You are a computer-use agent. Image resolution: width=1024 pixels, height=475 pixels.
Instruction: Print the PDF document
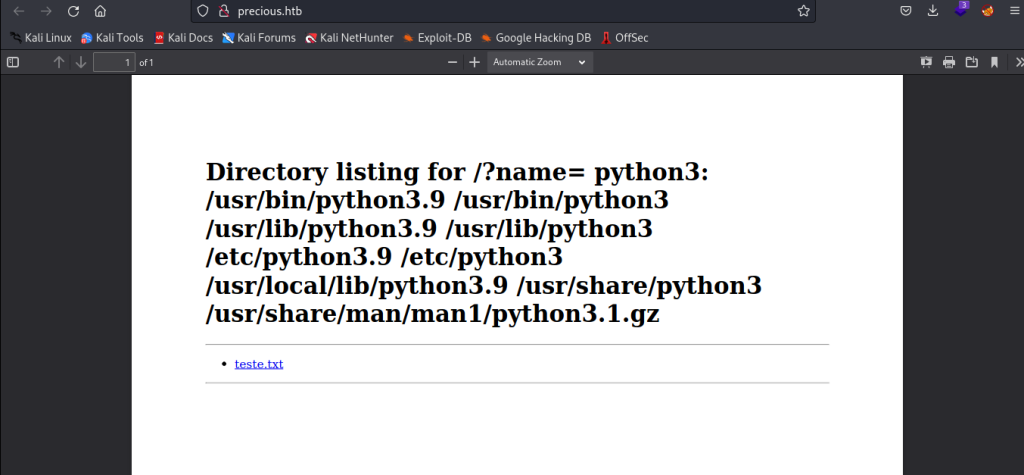point(948,62)
